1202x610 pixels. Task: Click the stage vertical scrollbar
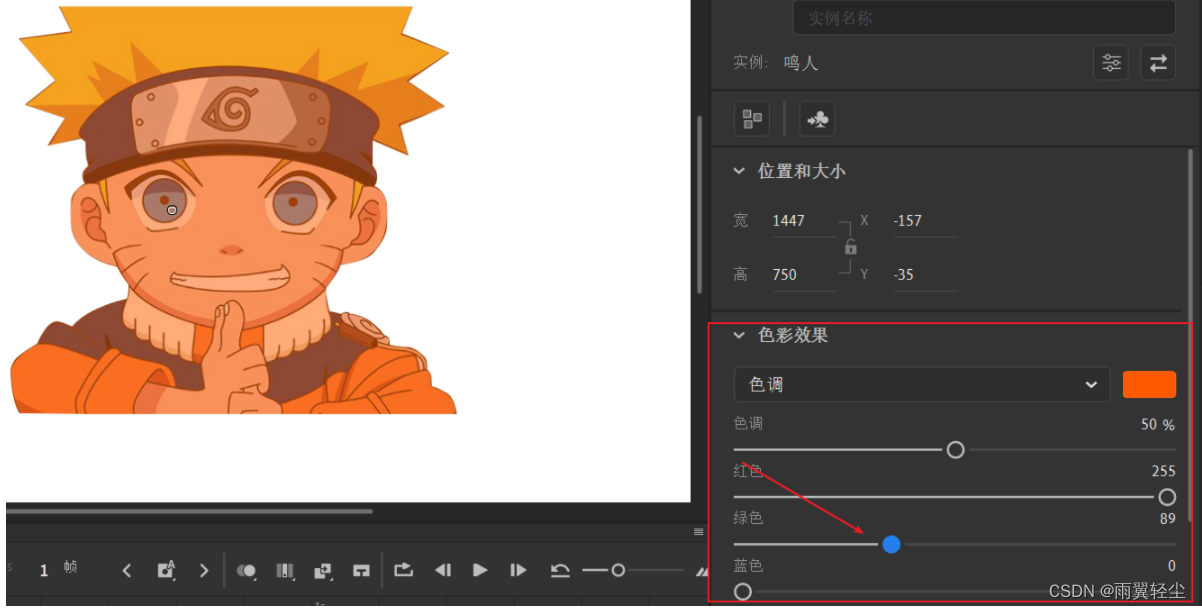[699, 204]
